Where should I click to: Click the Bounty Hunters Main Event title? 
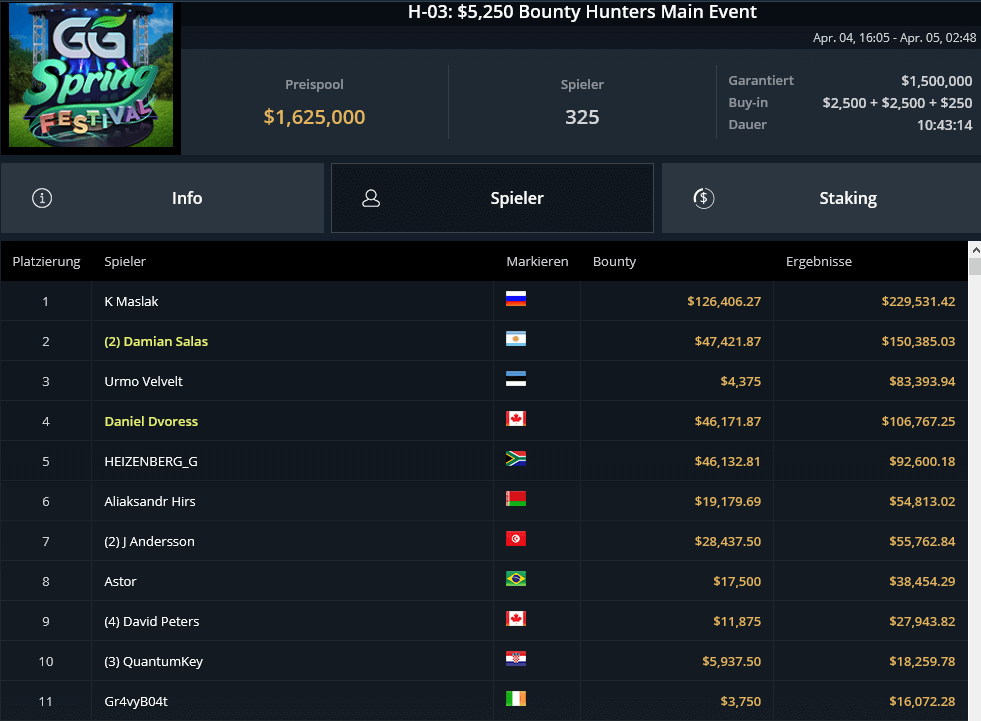tap(582, 12)
